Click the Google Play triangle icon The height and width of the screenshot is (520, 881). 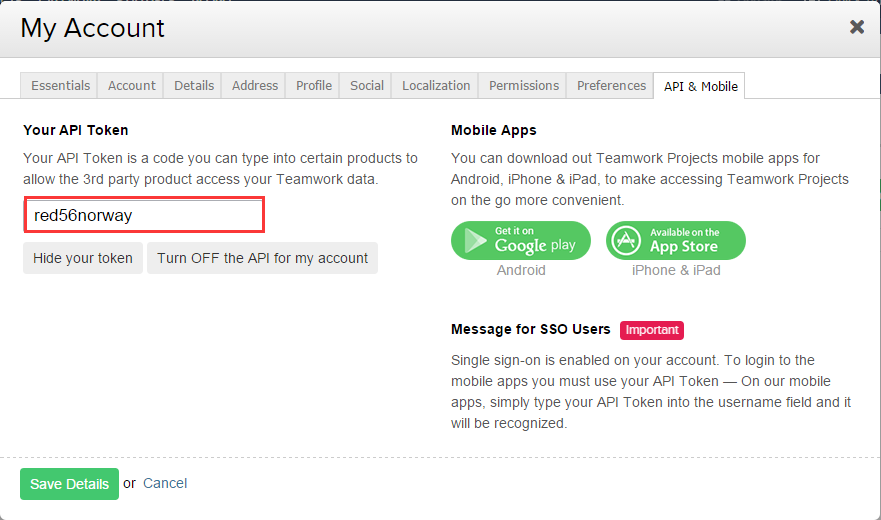point(475,241)
